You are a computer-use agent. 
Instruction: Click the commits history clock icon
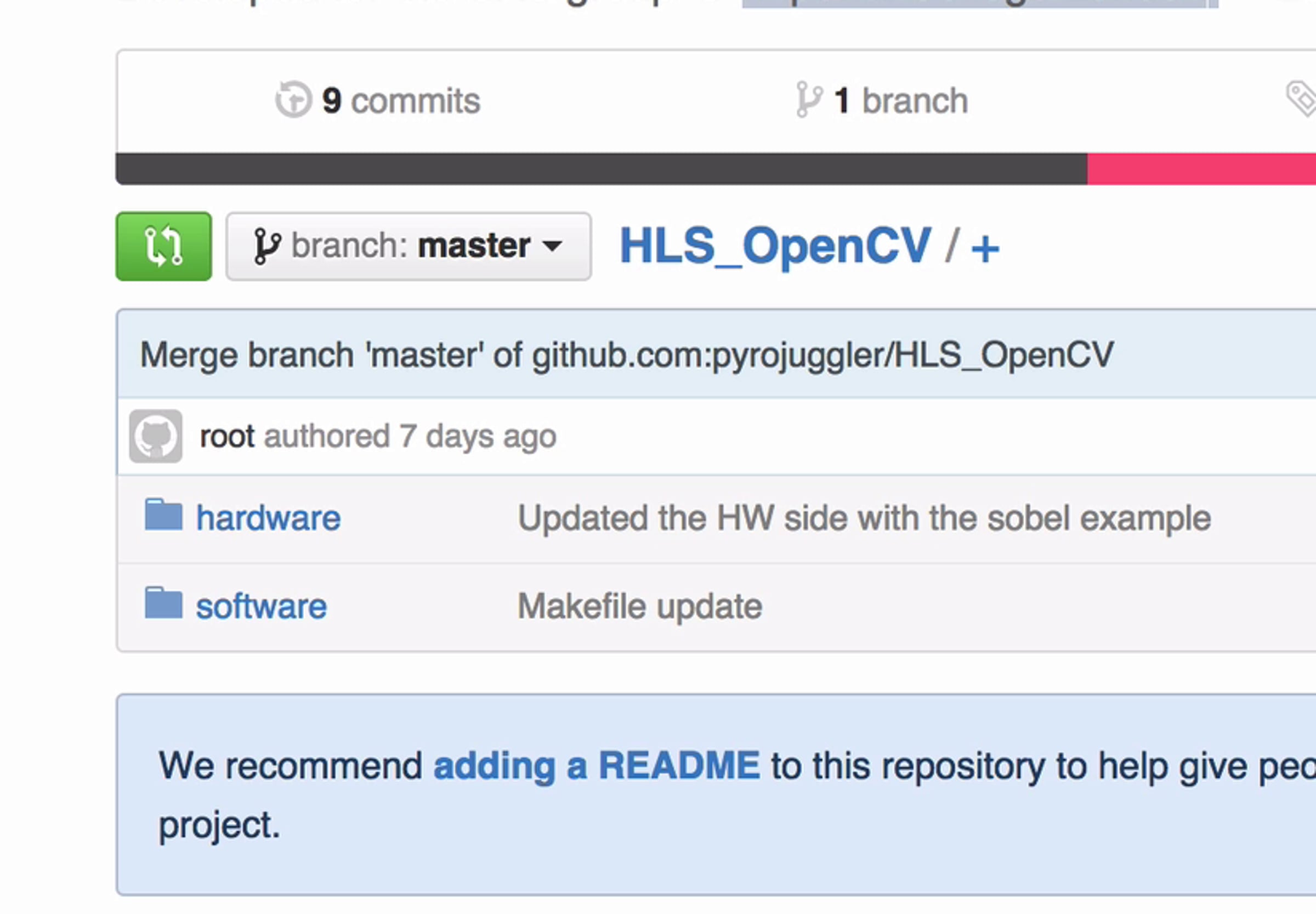(294, 100)
